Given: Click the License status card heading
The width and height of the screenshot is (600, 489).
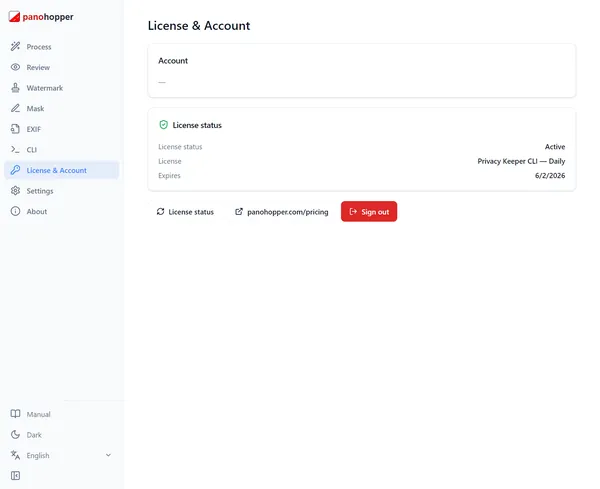Looking at the screenshot, I should click(x=197, y=125).
